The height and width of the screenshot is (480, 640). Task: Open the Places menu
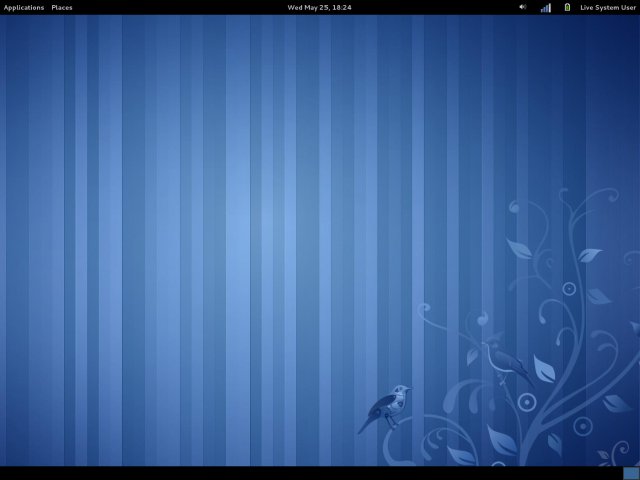[62, 7]
